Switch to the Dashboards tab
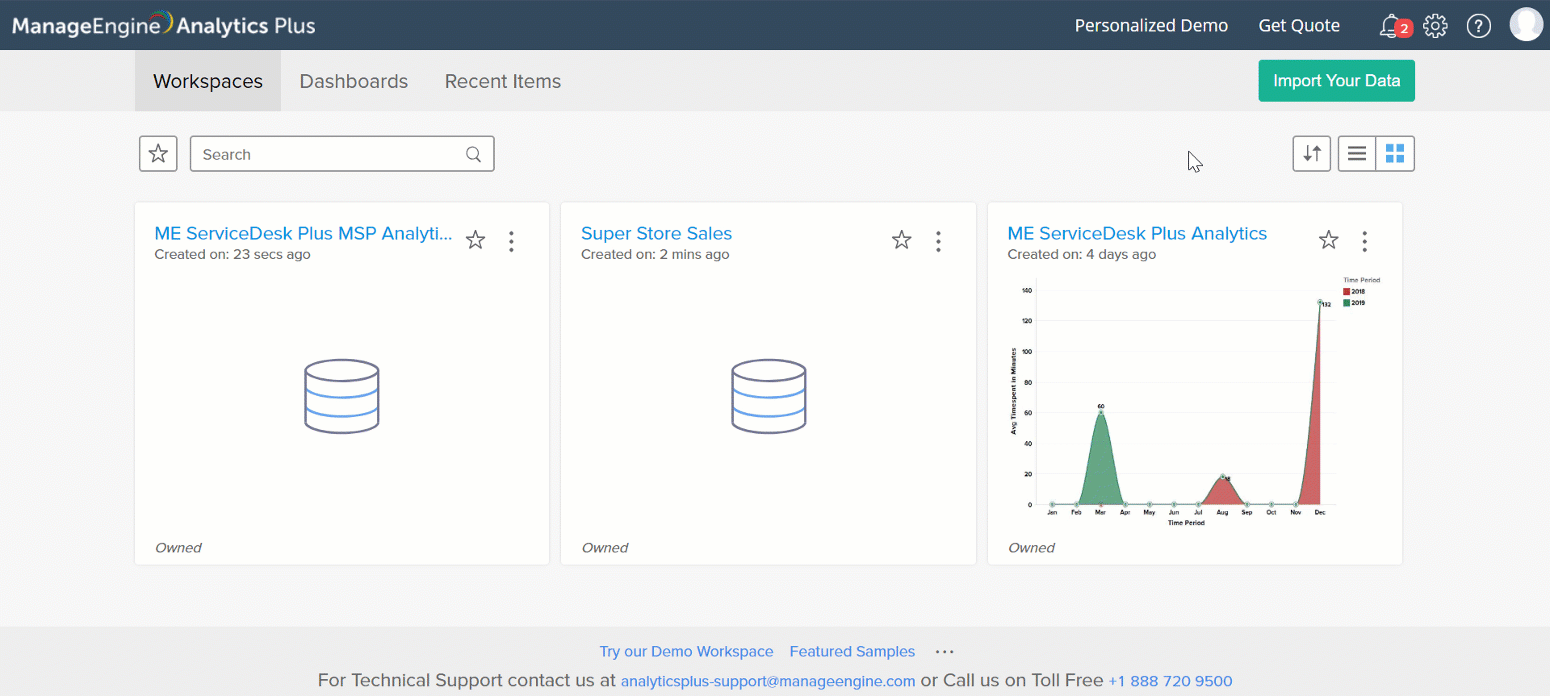 354,82
